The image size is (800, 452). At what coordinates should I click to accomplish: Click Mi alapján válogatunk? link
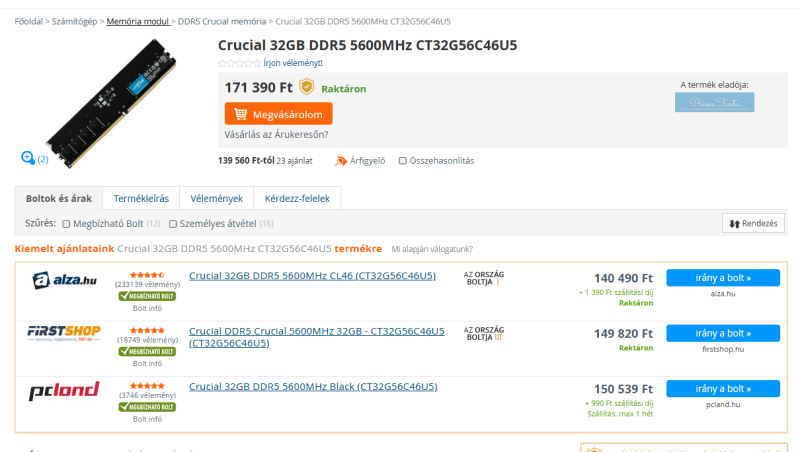click(x=432, y=249)
